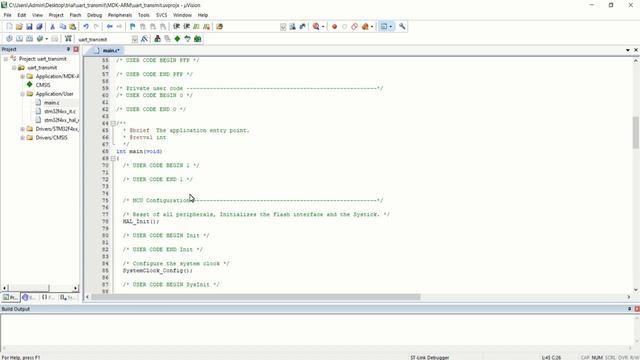Navigate backwards with the blue left arrow
Screen dimensions: 640x360
(109, 27)
